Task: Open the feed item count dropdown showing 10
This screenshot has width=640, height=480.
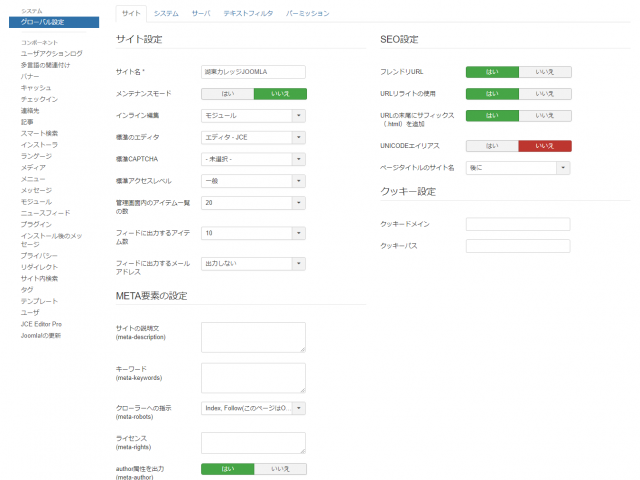Action: [253, 233]
